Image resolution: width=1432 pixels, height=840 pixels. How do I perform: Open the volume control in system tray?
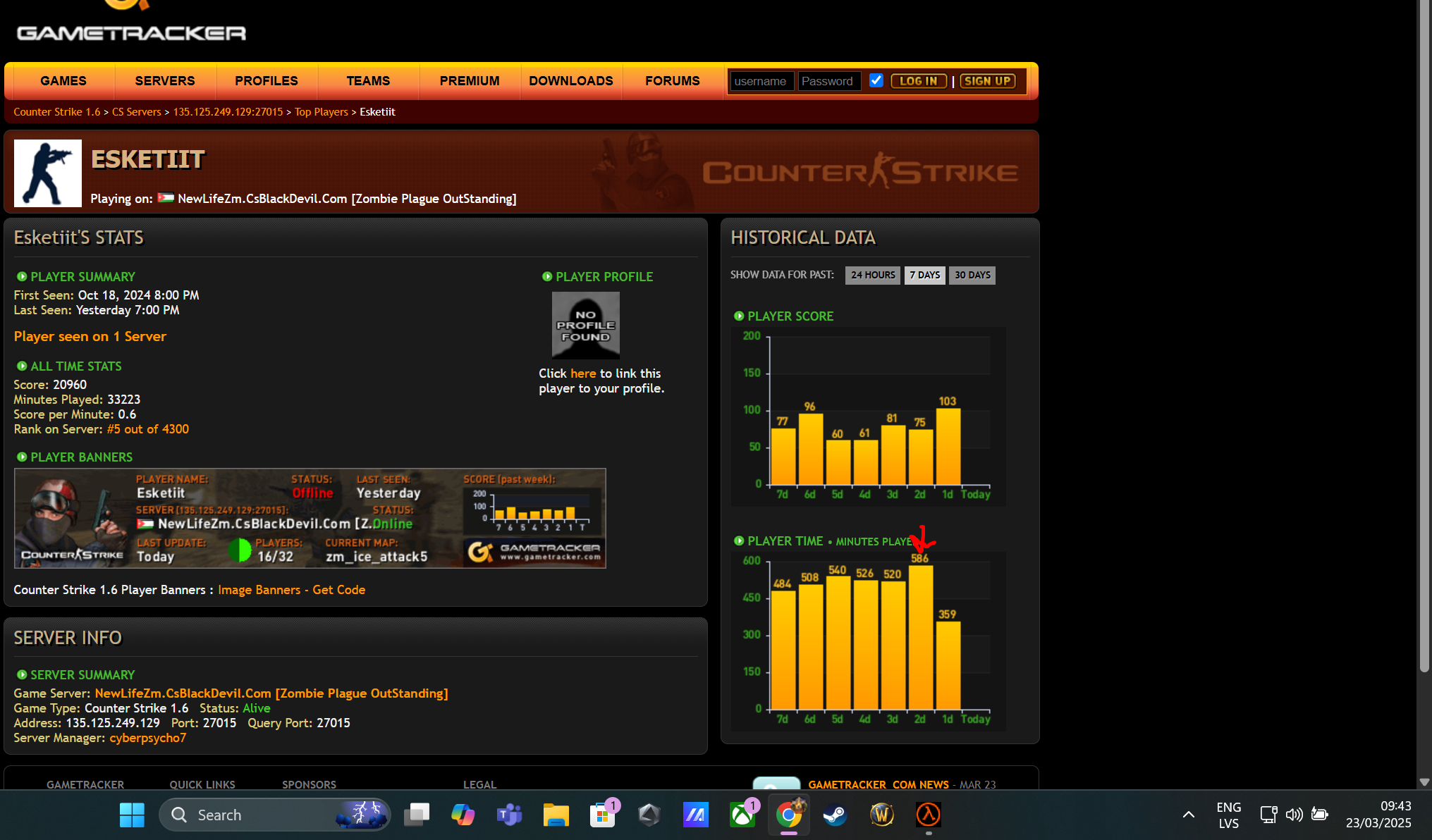tap(1294, 815)
